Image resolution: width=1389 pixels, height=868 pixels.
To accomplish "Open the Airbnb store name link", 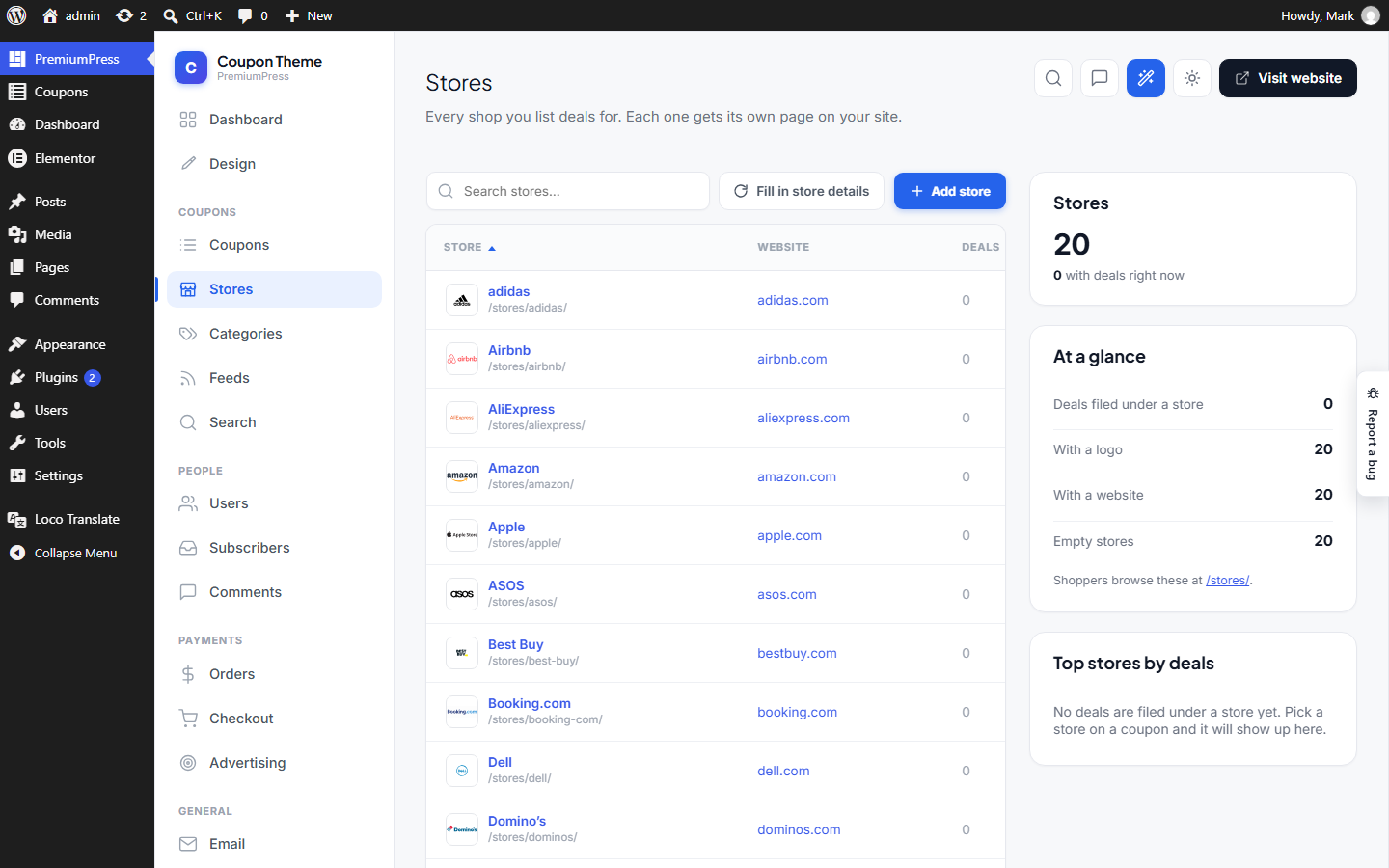I will click(509, 350).
